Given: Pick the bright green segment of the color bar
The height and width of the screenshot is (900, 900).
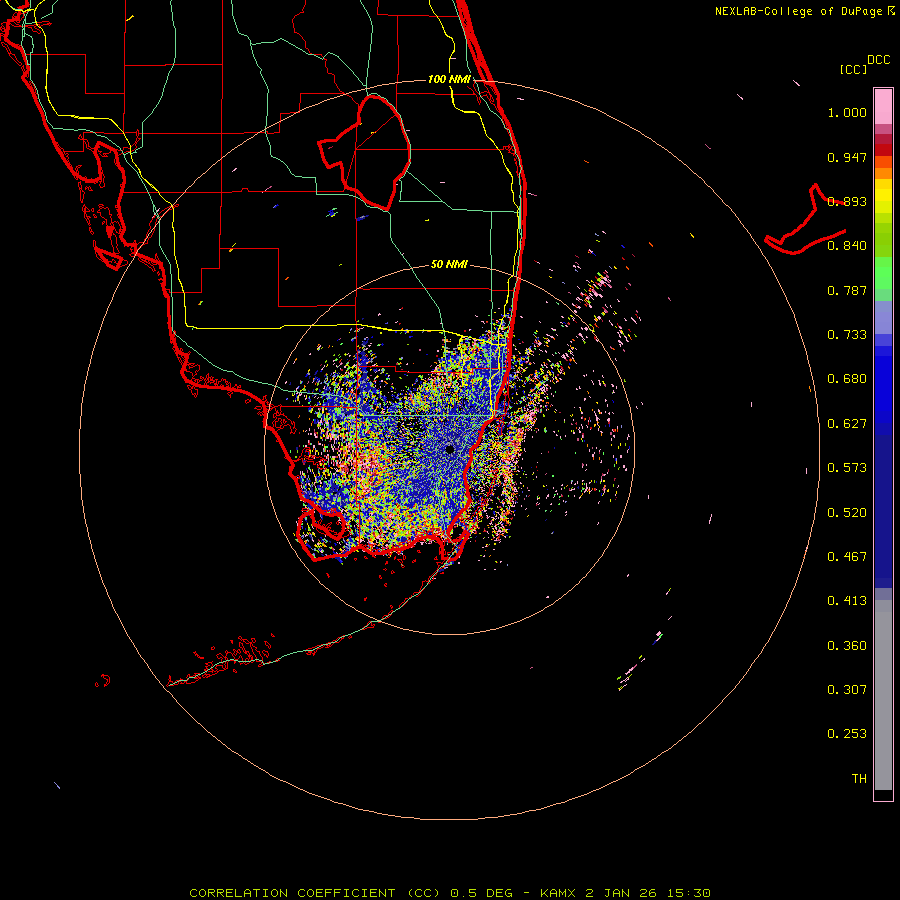Looking at the screenshot, I should click(x=883, y=273).
